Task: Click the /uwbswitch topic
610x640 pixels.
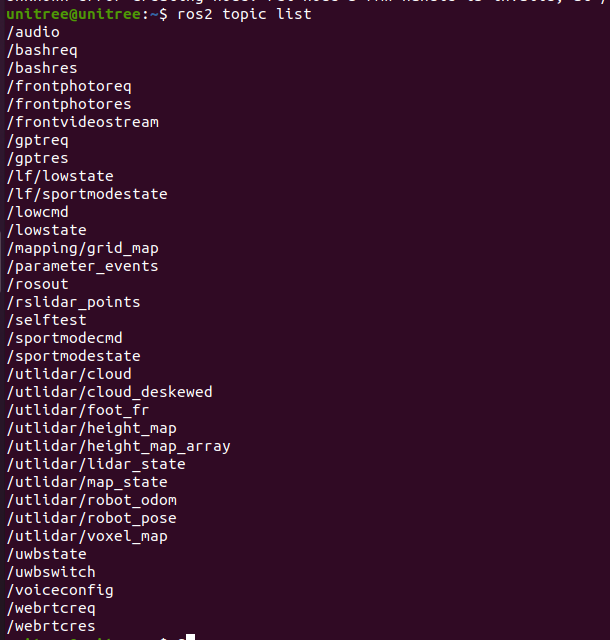Action: click(51, 572)
